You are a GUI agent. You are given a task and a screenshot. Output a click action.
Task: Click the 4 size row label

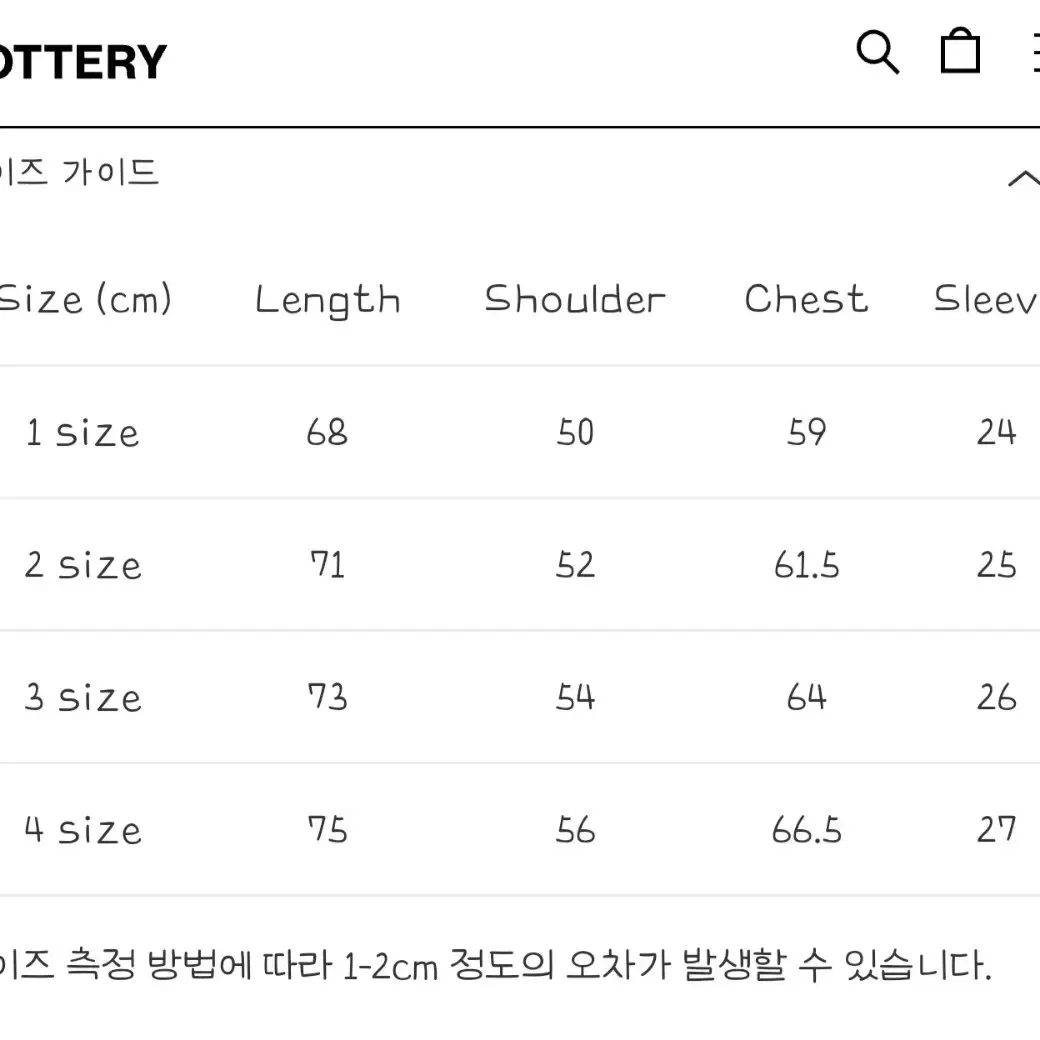83,830
